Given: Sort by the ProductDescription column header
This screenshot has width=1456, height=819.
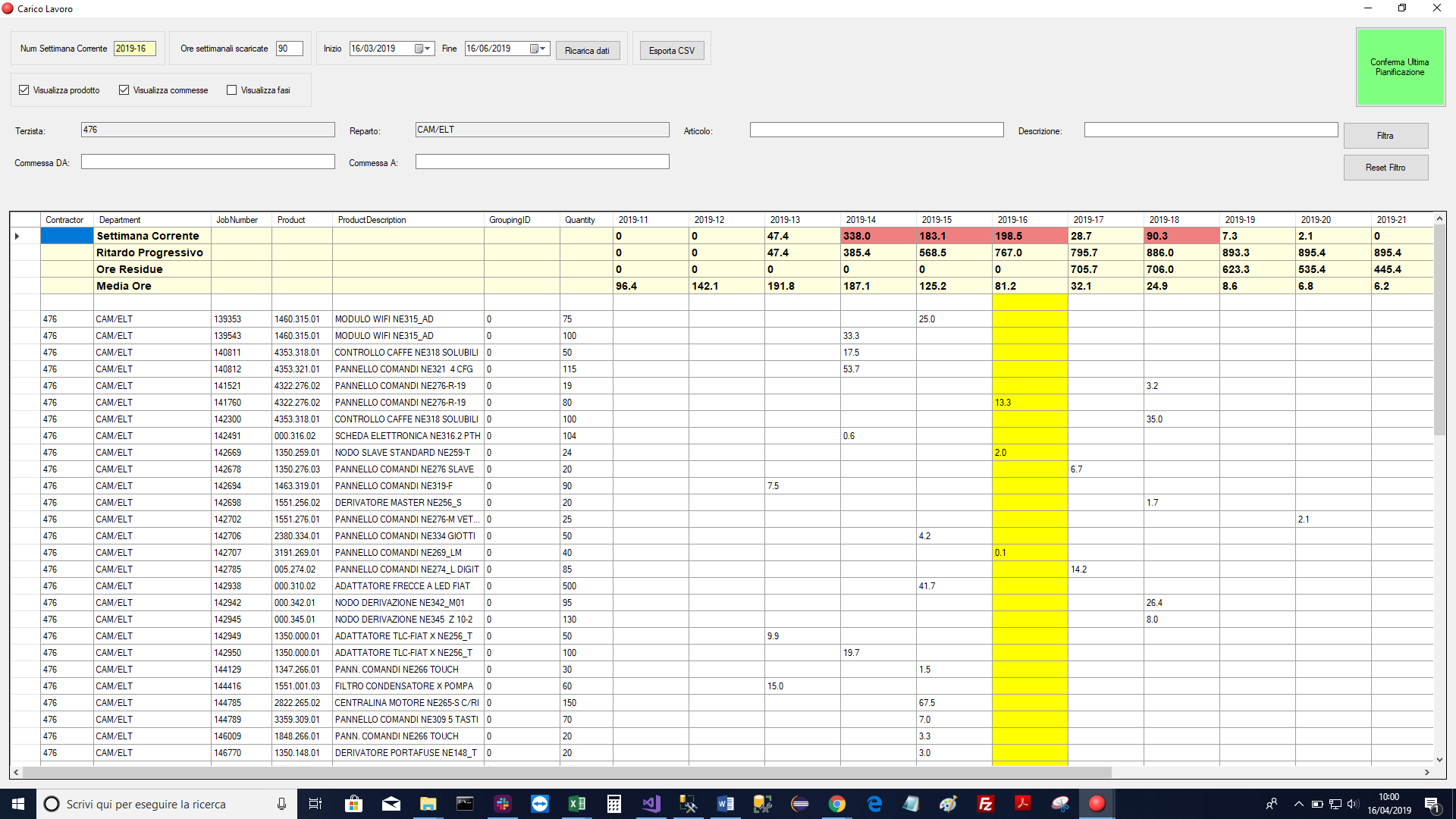Looking at the screenshot, I should 408,220.
